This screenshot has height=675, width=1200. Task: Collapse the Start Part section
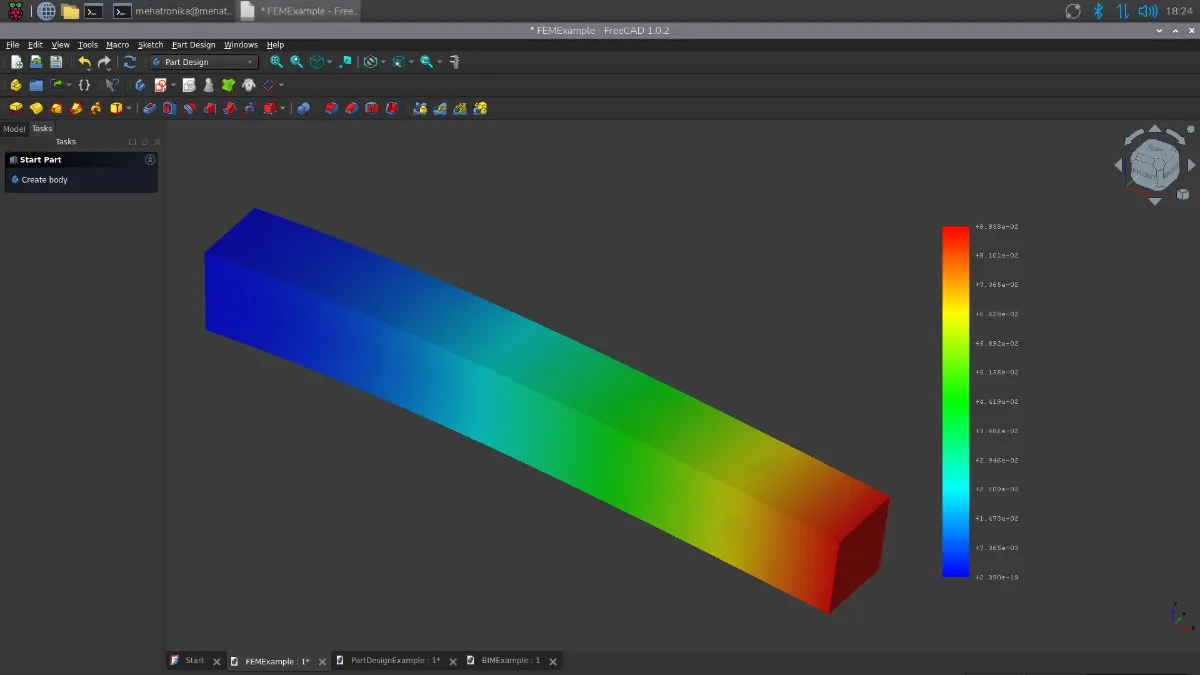click(150, 160)
